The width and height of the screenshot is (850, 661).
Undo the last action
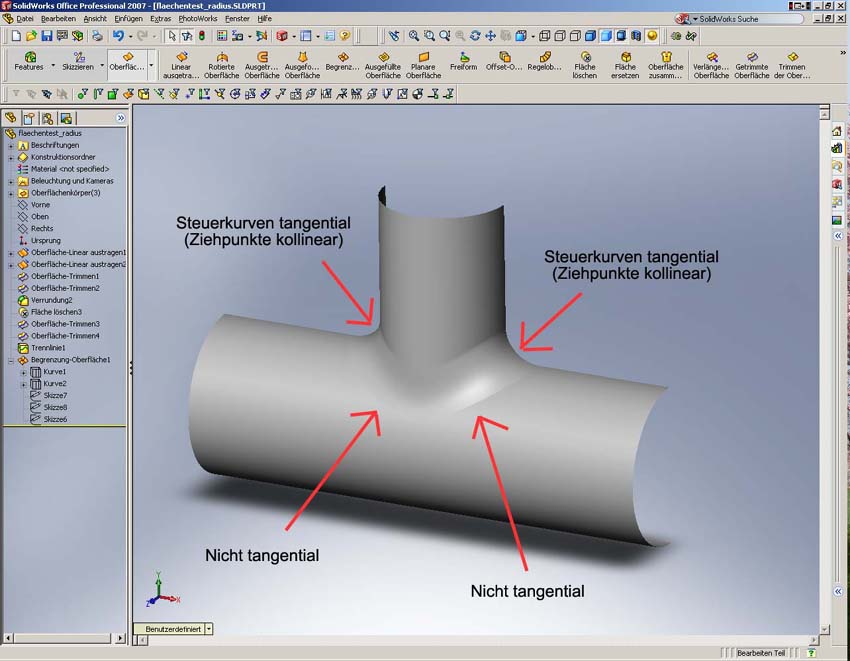pos(118,36)
